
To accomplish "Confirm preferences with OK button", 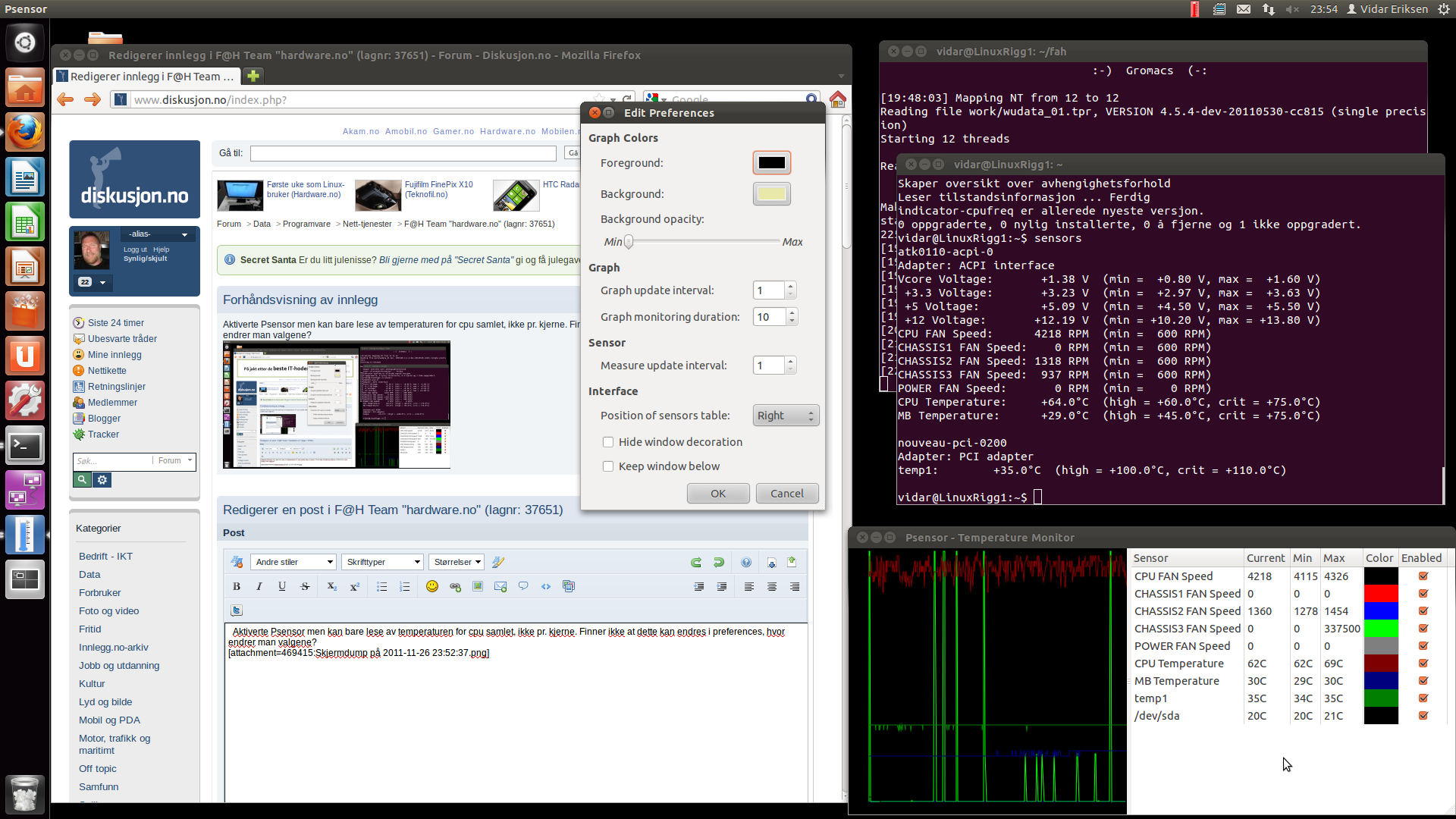I will tap(718, 494).
